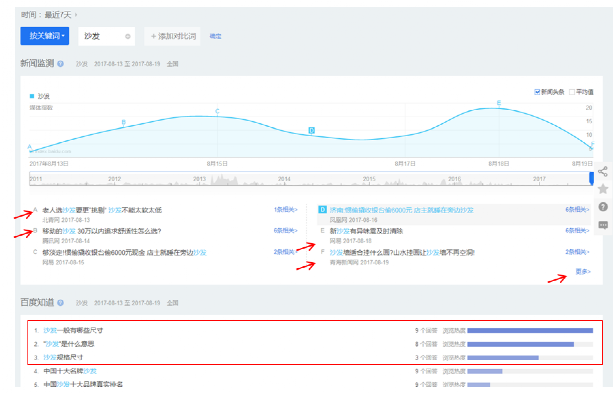The height and width of the screenshot is (393, 613).
Task: Open headline D about 济南 theft news
Action: click(x=401, y=210)
